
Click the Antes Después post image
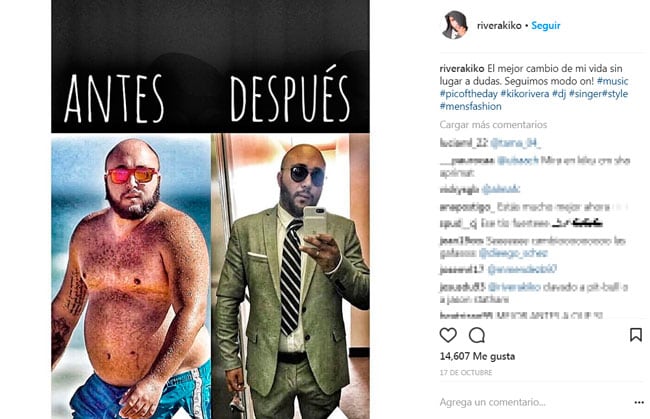(210, 209)
